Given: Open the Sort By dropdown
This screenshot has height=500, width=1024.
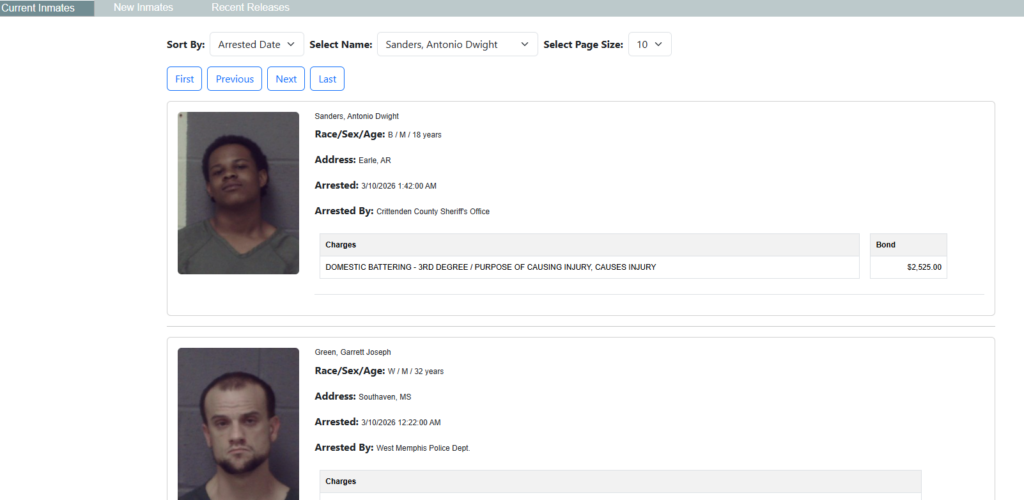Looking at the screenshot, I should 257,44.
